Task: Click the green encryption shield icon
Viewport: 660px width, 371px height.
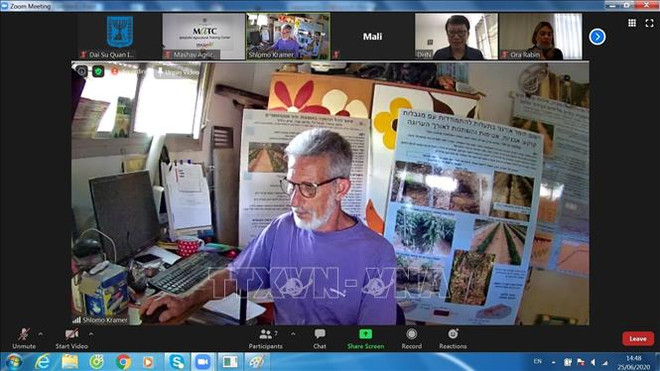Action: (98, 71)
